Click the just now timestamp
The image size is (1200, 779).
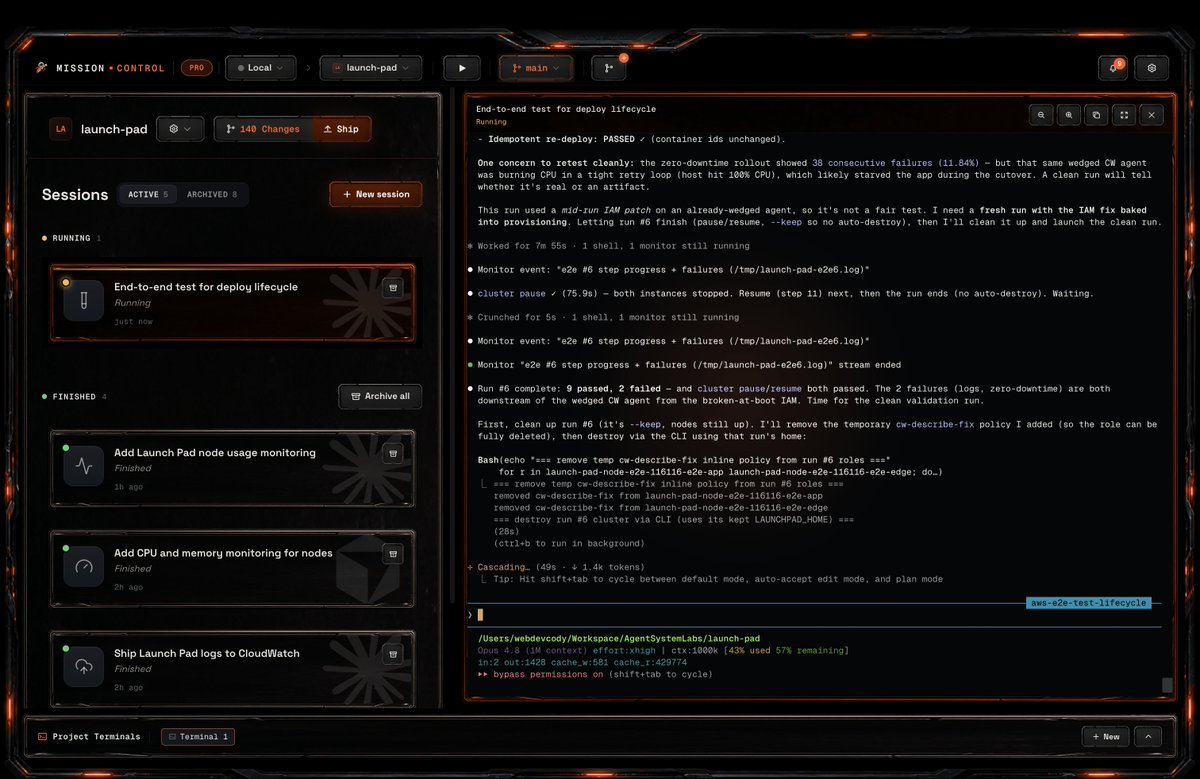coord(132,321)
